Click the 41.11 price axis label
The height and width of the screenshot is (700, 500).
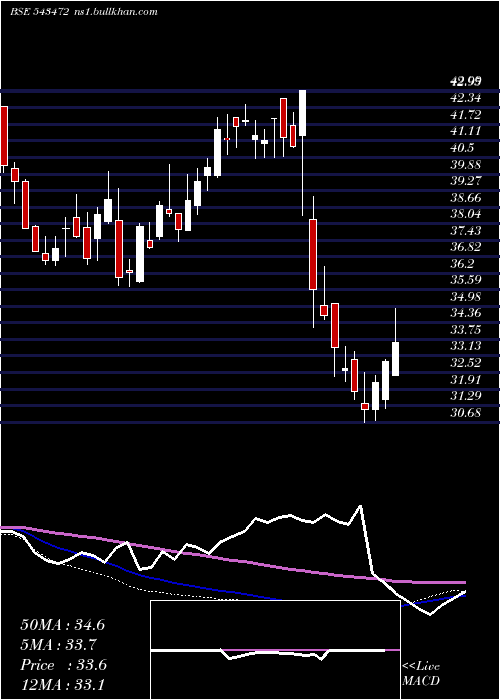click(465, 132)
